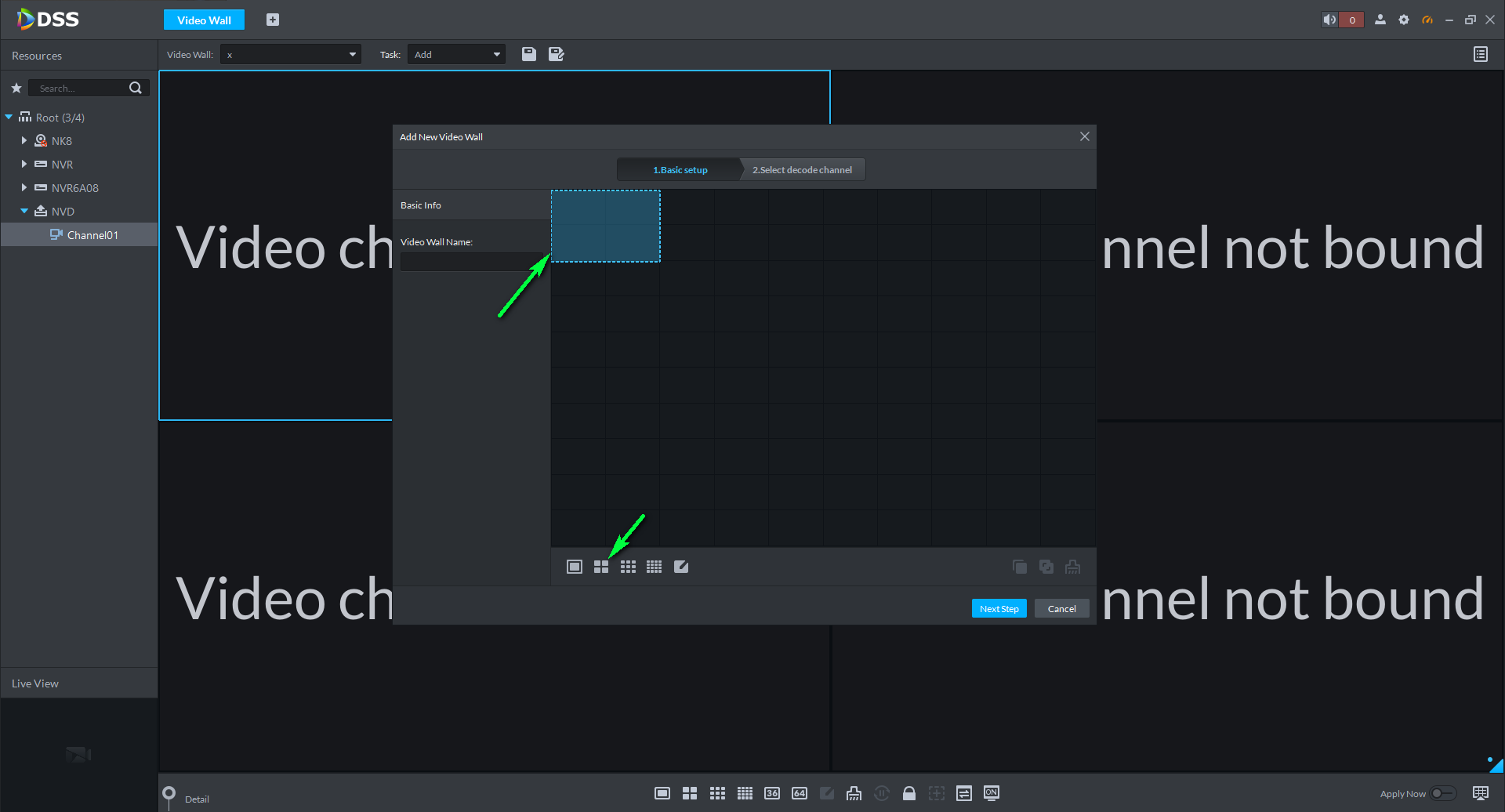Click the lock icon in bottom toolbar
The width and height of the screenshot is (1505, 812).
[x=909, y=793]
